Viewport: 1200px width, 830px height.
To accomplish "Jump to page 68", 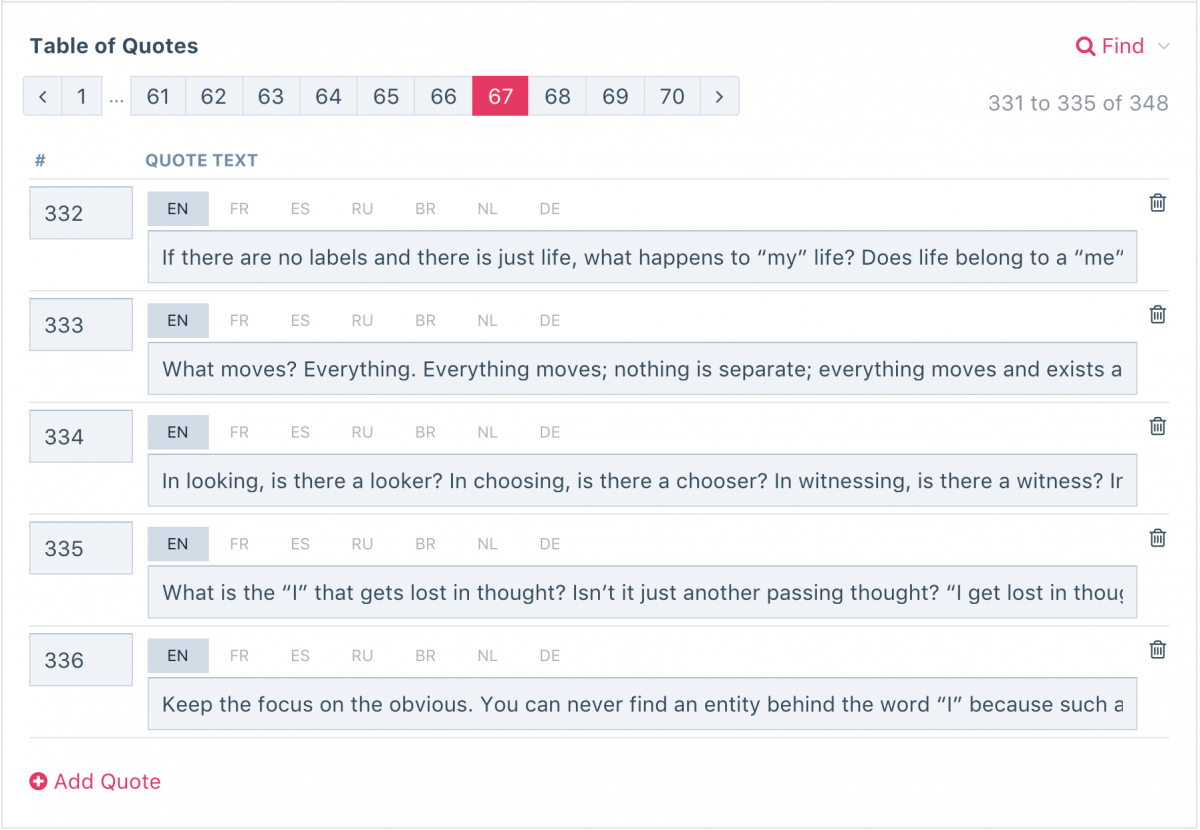I will coord(557,97).
